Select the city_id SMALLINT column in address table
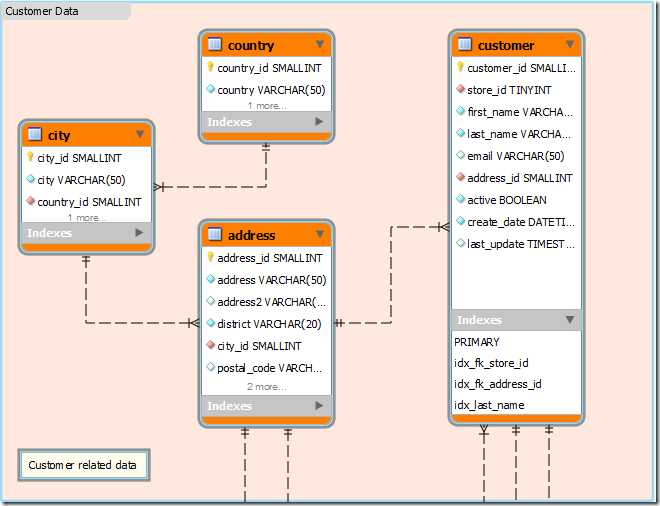This screenshot has height=506, width=660. [266, 346]
